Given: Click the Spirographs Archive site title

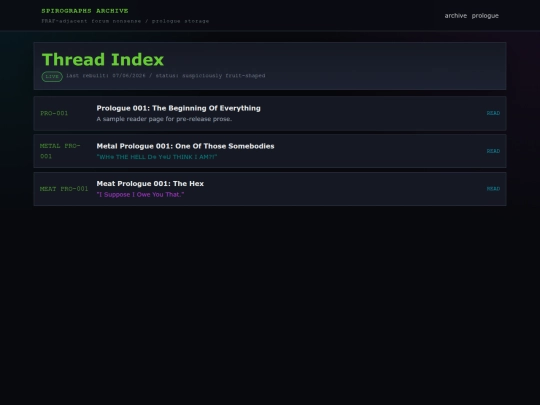Looking at the screenshot, I should [85, 11].
